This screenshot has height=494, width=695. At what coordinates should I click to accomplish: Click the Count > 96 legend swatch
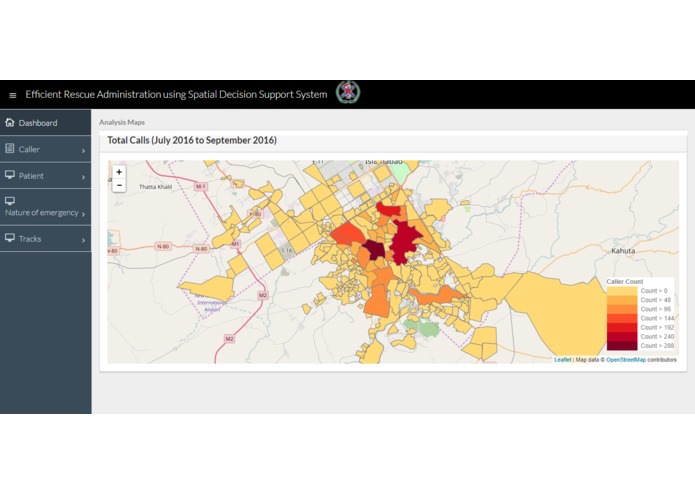point(622,309)
